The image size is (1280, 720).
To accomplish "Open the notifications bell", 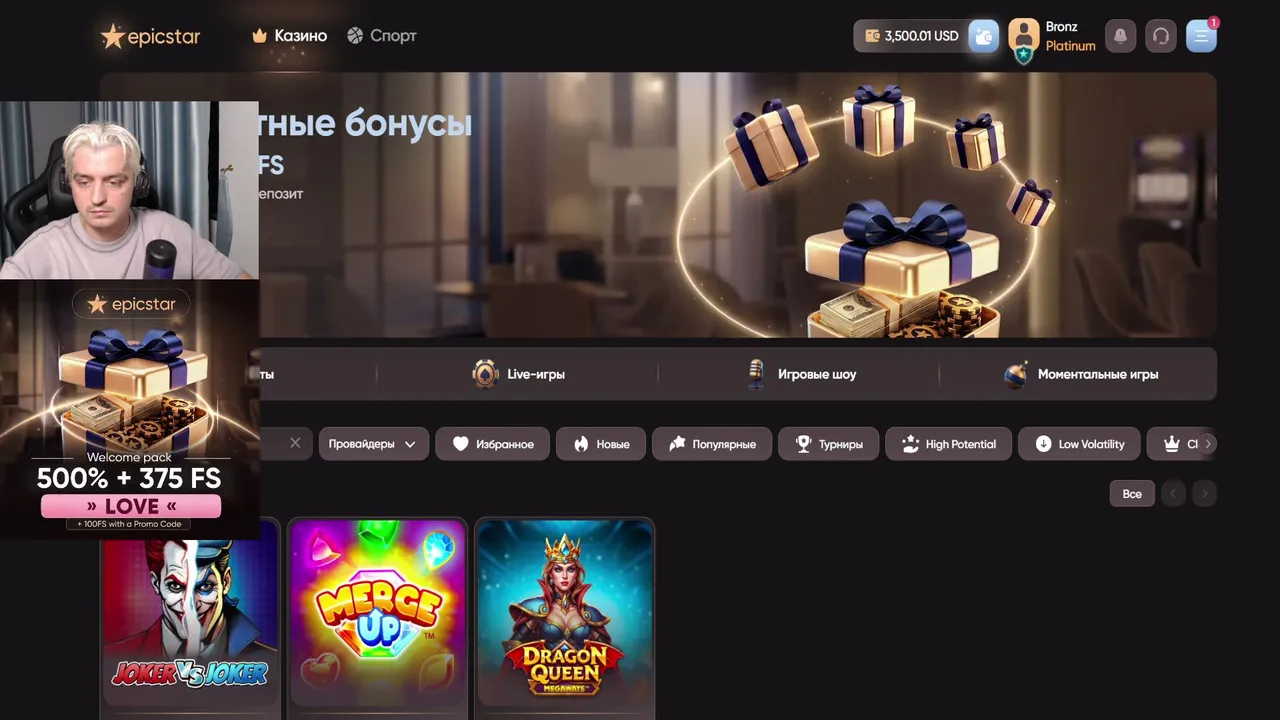I will [1120, 36].
